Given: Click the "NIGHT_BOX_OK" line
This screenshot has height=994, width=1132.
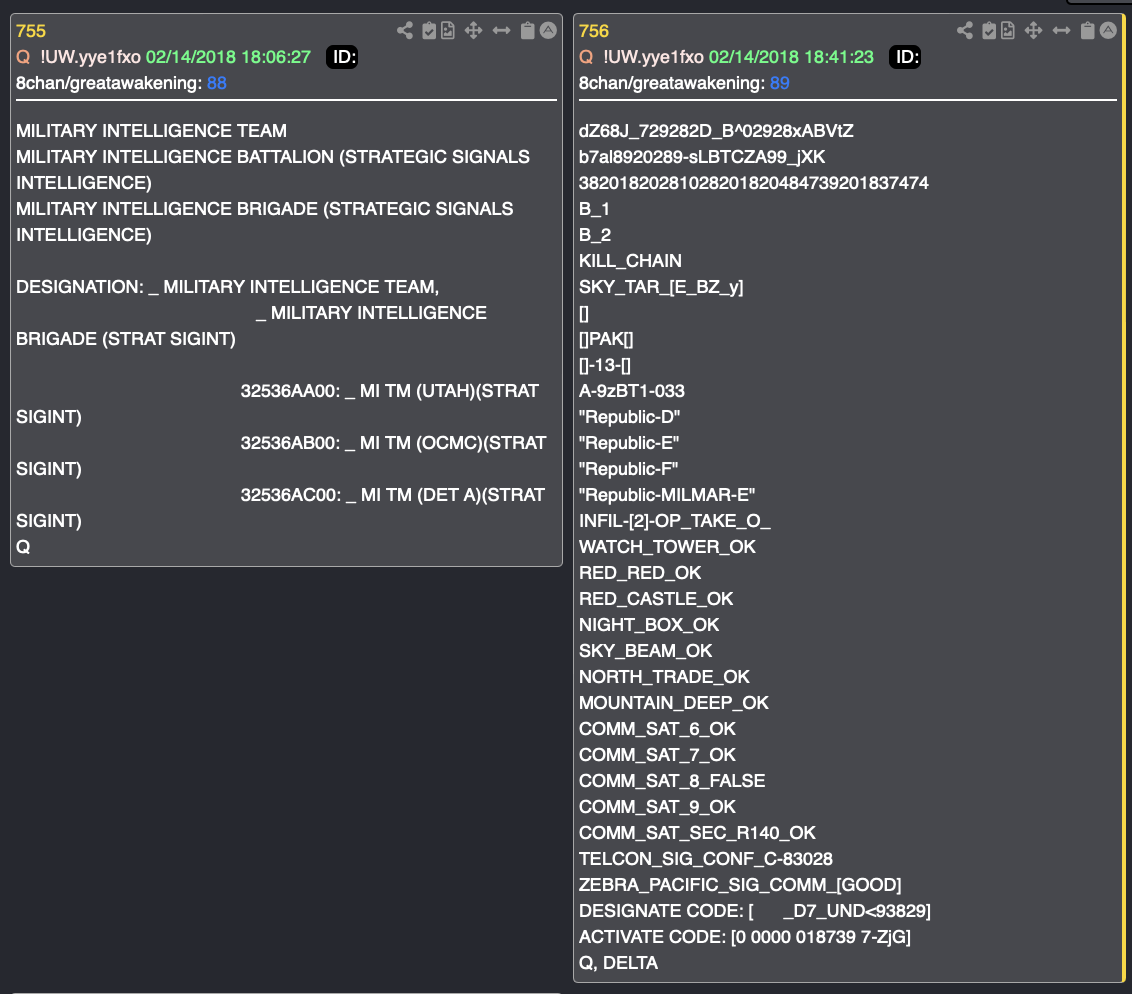Looking at the screenshot, I should pos(649,624).
